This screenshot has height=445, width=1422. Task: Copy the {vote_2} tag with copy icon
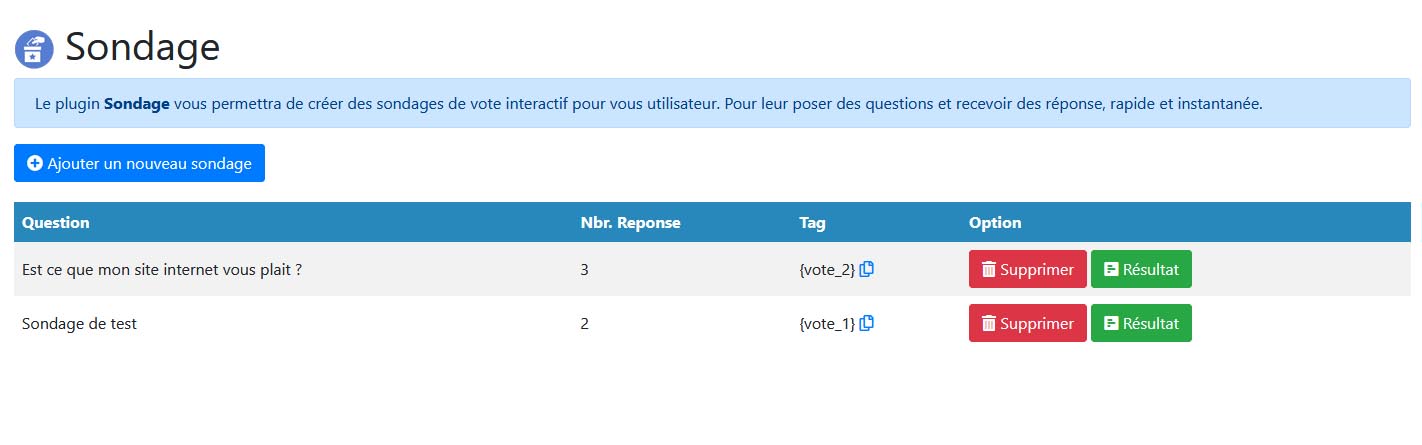coord(867,269)
